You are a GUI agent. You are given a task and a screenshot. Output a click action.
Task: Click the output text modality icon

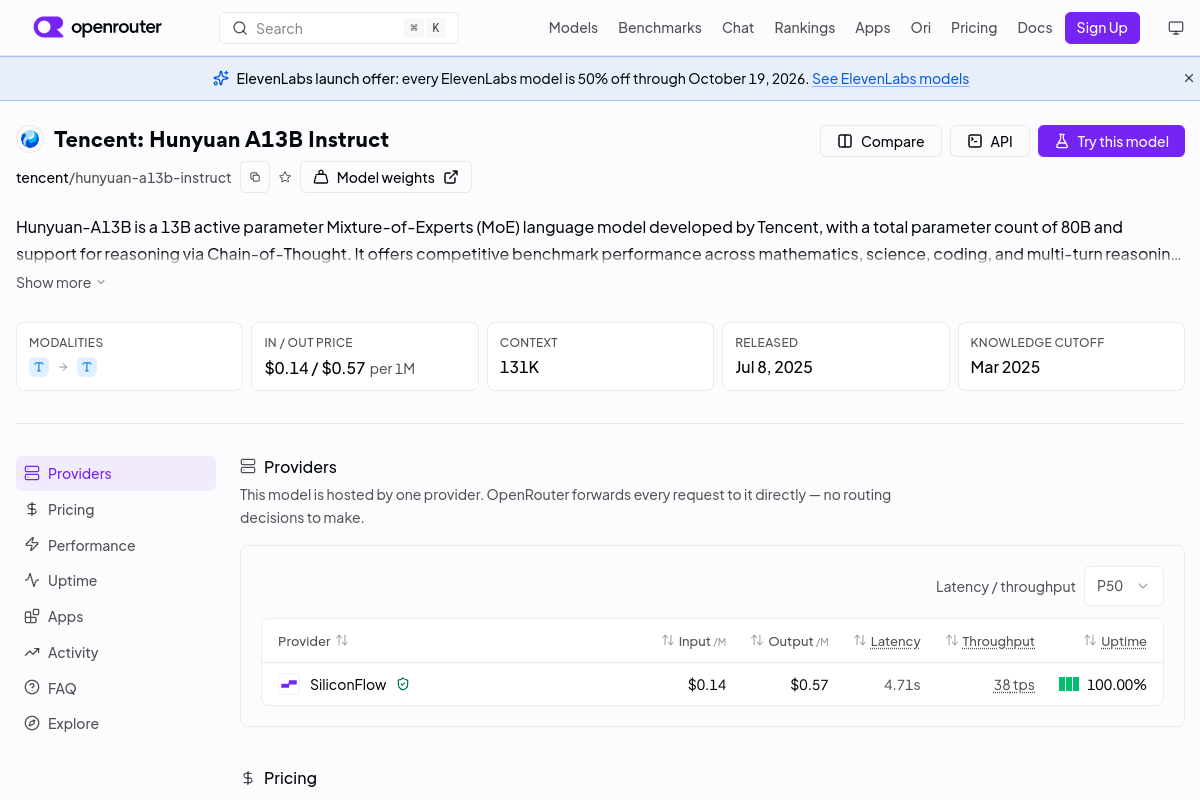[x=87, y=367]
